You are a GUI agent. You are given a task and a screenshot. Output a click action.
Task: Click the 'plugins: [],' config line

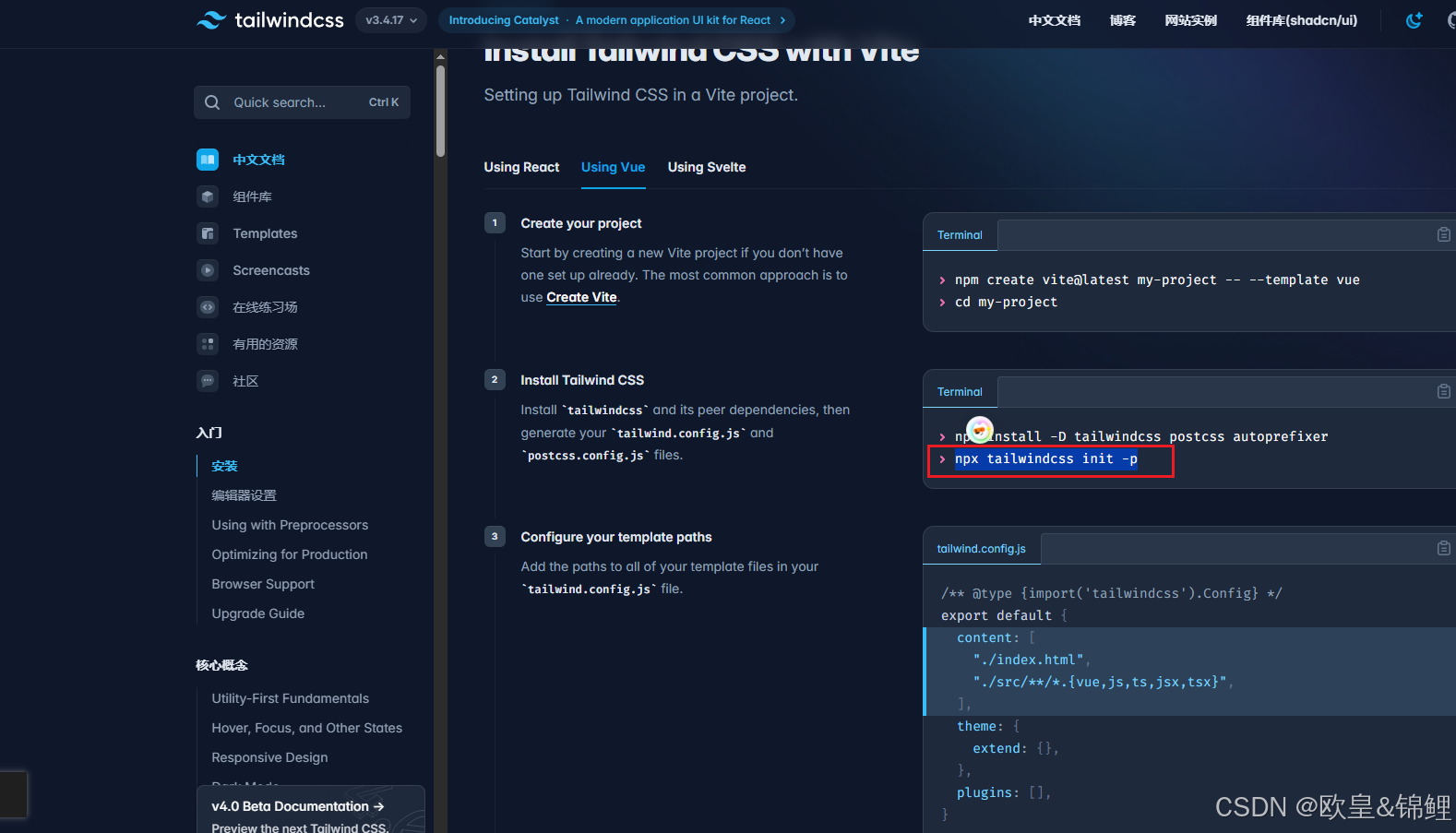click(x=1004, y=792)
